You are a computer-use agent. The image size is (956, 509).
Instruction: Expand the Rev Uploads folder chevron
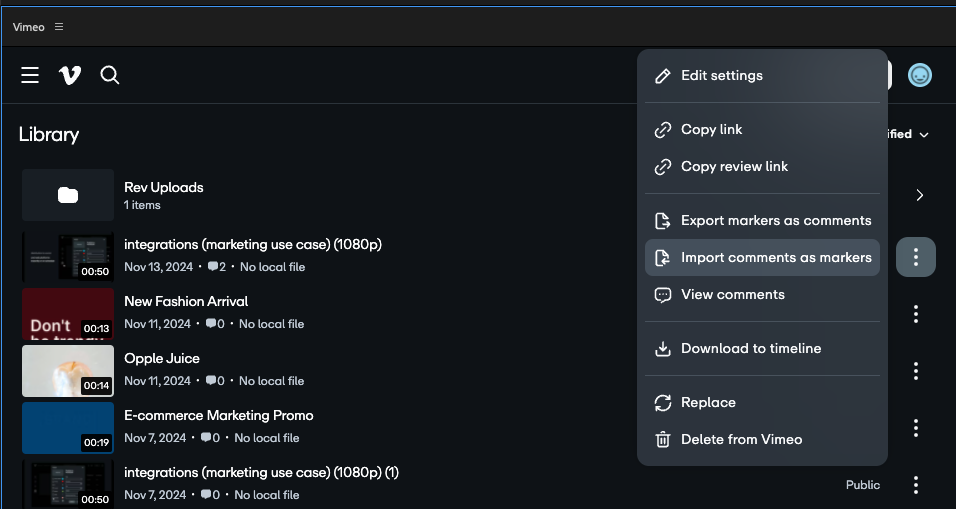click(x=919, y=195)
